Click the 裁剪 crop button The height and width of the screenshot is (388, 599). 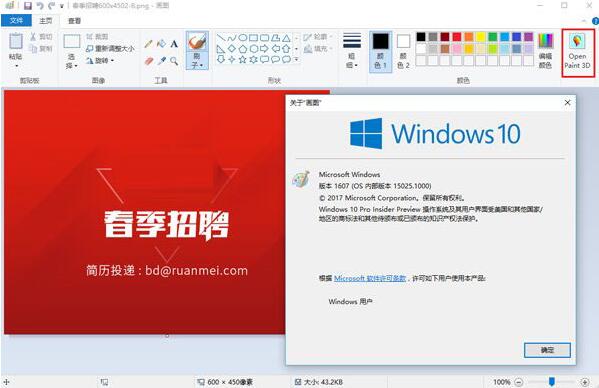97,37
